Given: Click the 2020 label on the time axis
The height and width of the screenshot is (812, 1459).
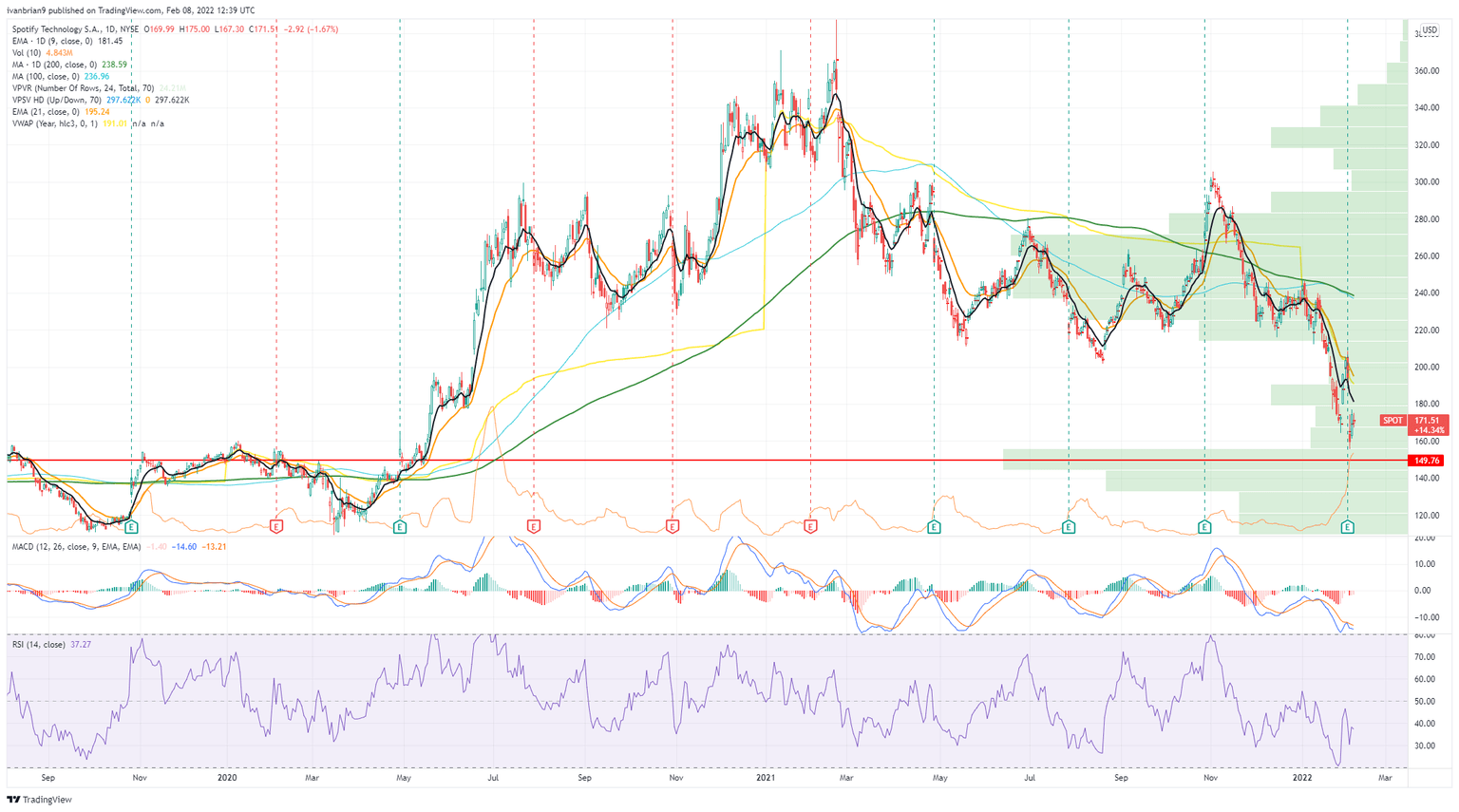Looking at the screenshot, I should 227,778.
